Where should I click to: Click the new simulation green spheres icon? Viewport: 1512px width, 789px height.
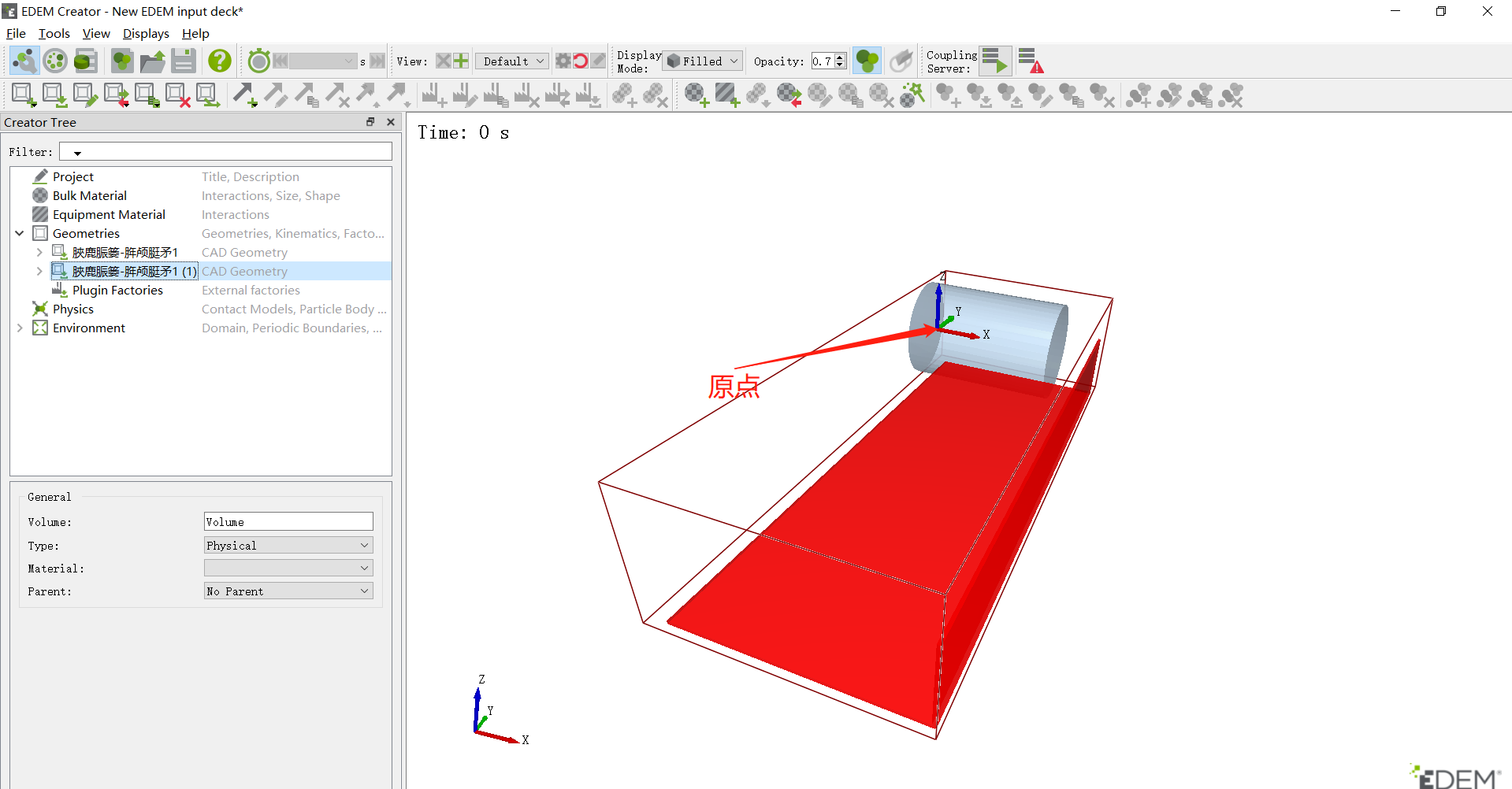tap(122, 61)
